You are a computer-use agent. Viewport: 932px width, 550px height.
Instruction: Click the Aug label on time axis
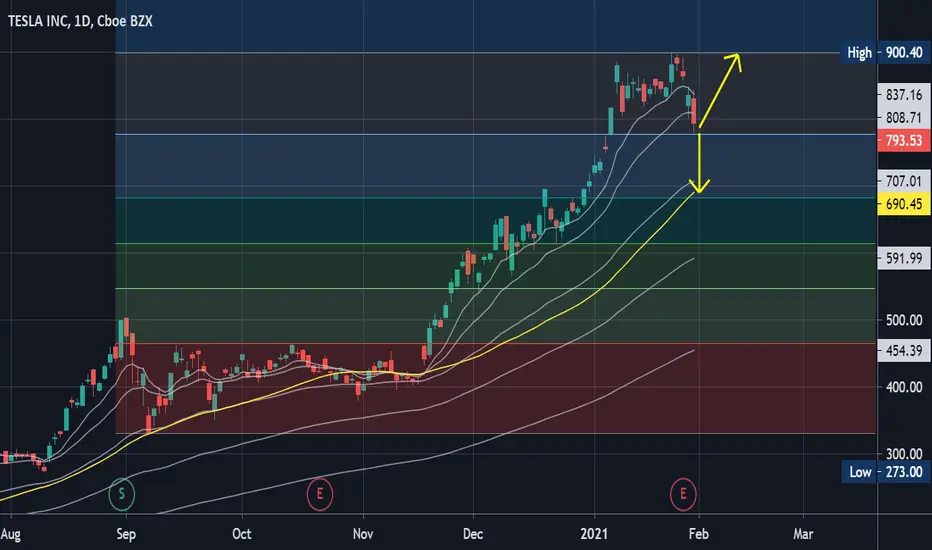11,535
